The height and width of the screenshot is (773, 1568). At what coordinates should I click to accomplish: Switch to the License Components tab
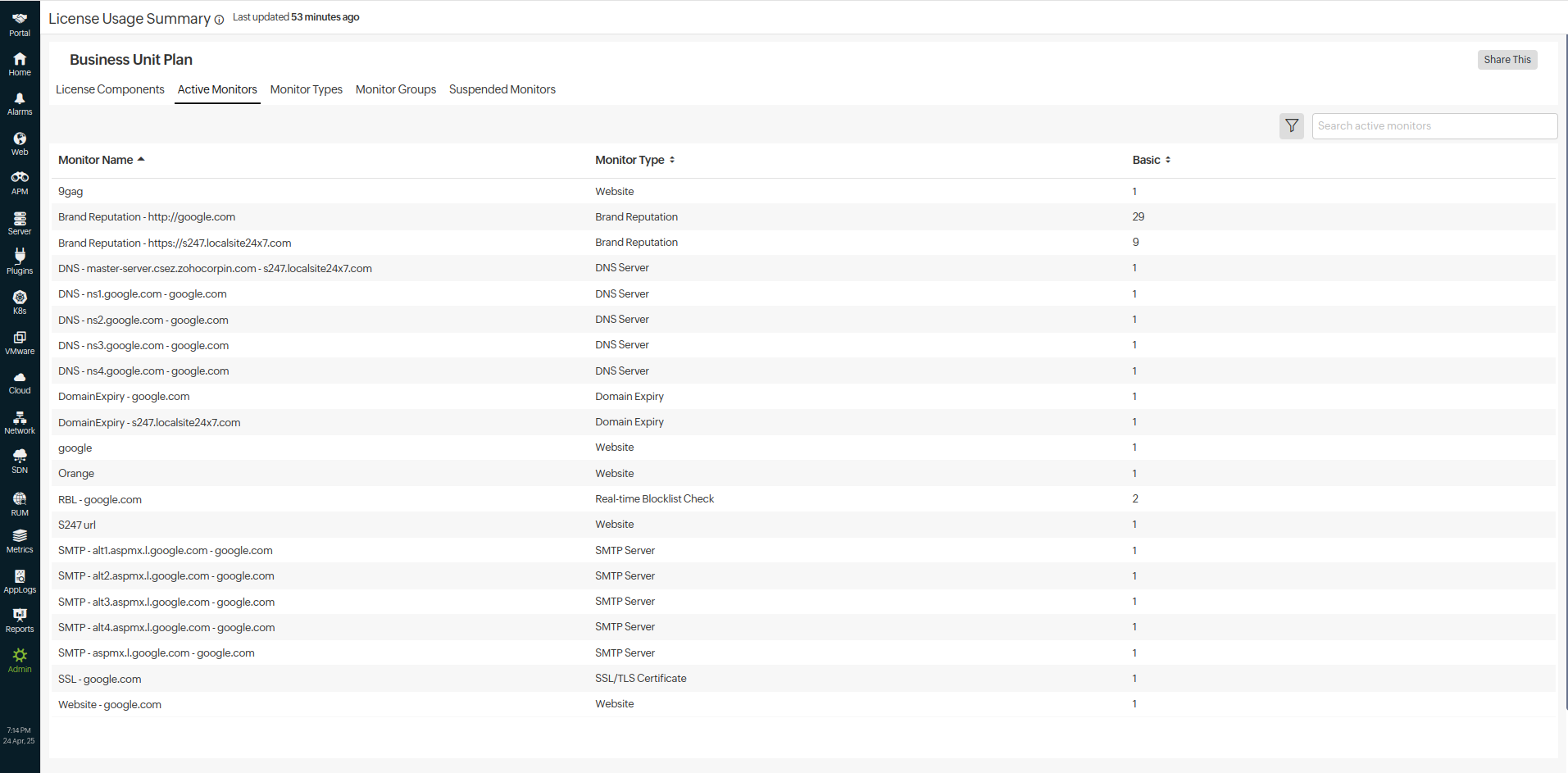[x=110, y=89]
